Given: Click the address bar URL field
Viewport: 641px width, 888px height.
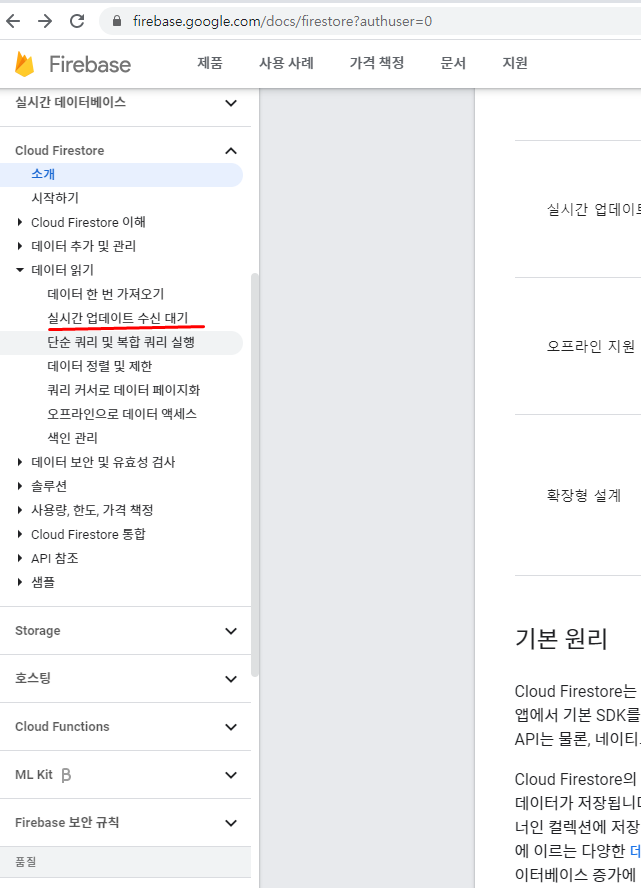Looking at the screenshot, I should (x=368, y=22).
